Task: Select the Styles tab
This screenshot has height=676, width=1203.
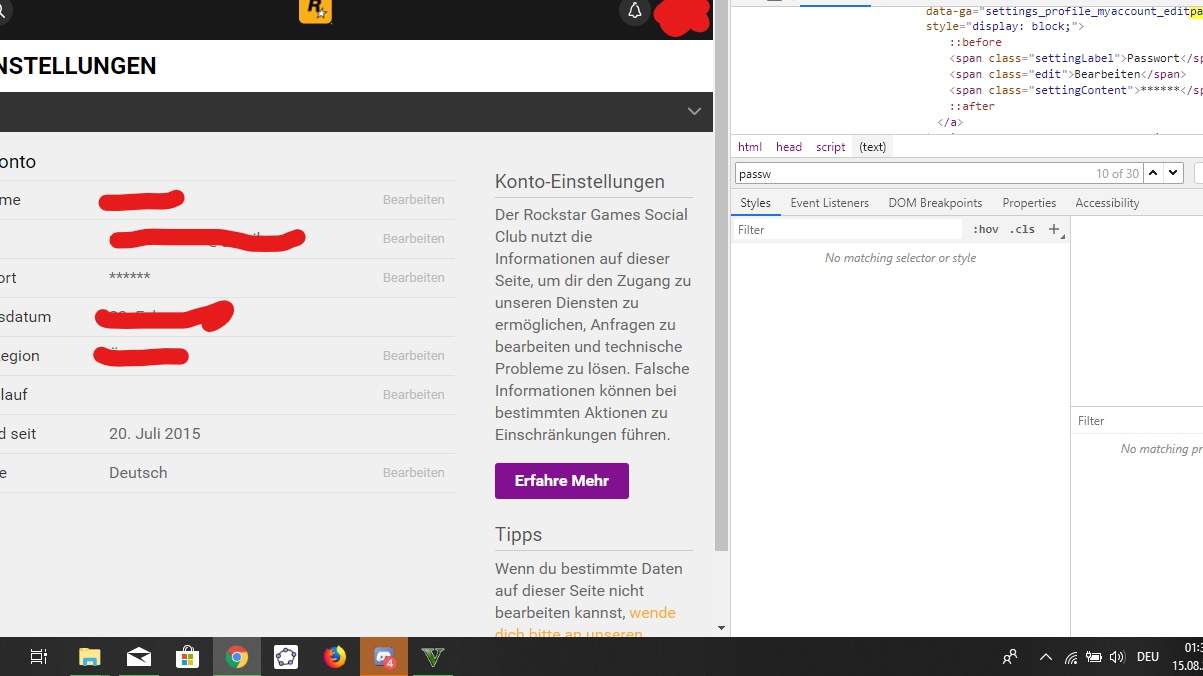Action: pyautogui.click(x=755, y=202)
